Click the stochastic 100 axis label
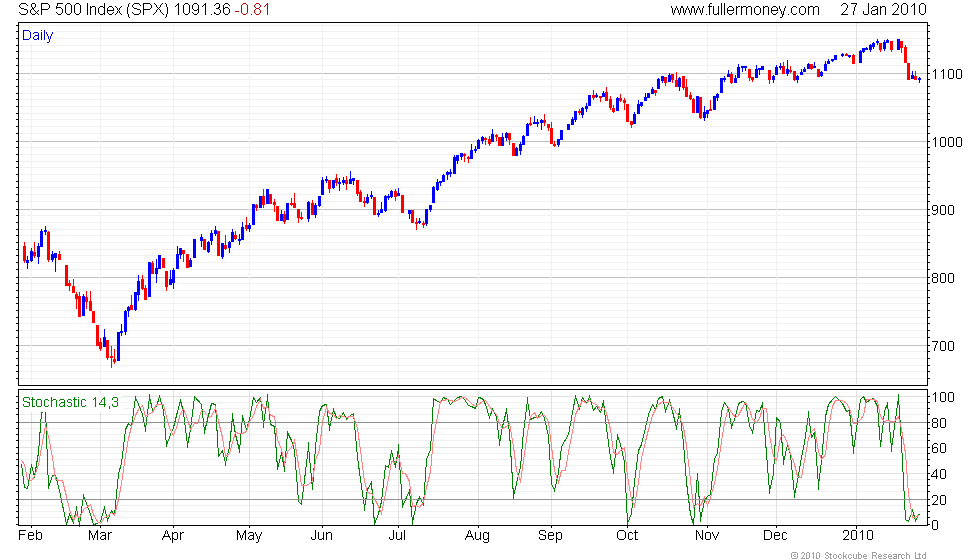Screen dimensions: 980x560 coord(943,398)
